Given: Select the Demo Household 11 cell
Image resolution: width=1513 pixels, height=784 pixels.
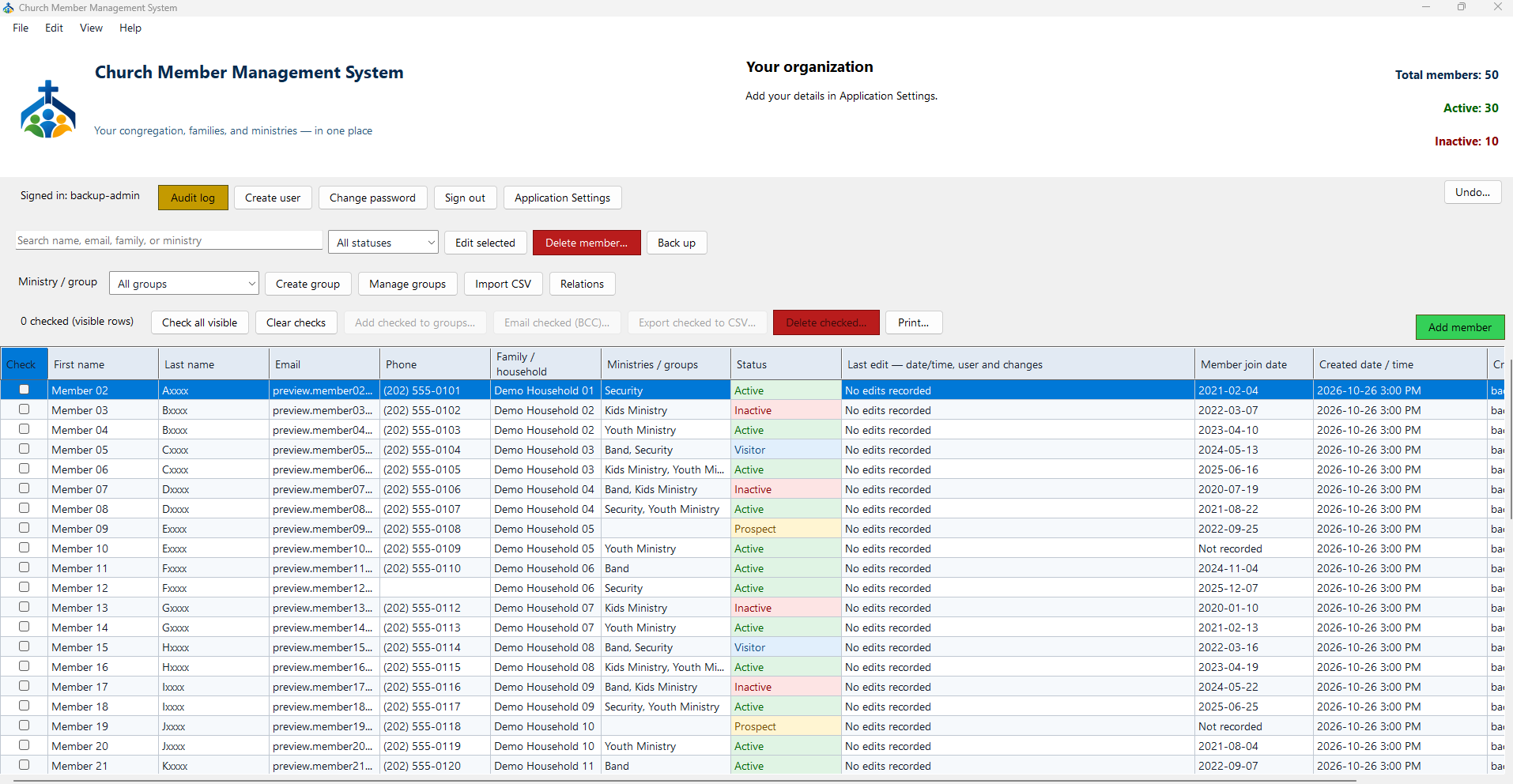Looking at the screenshot, I should 545,766.
